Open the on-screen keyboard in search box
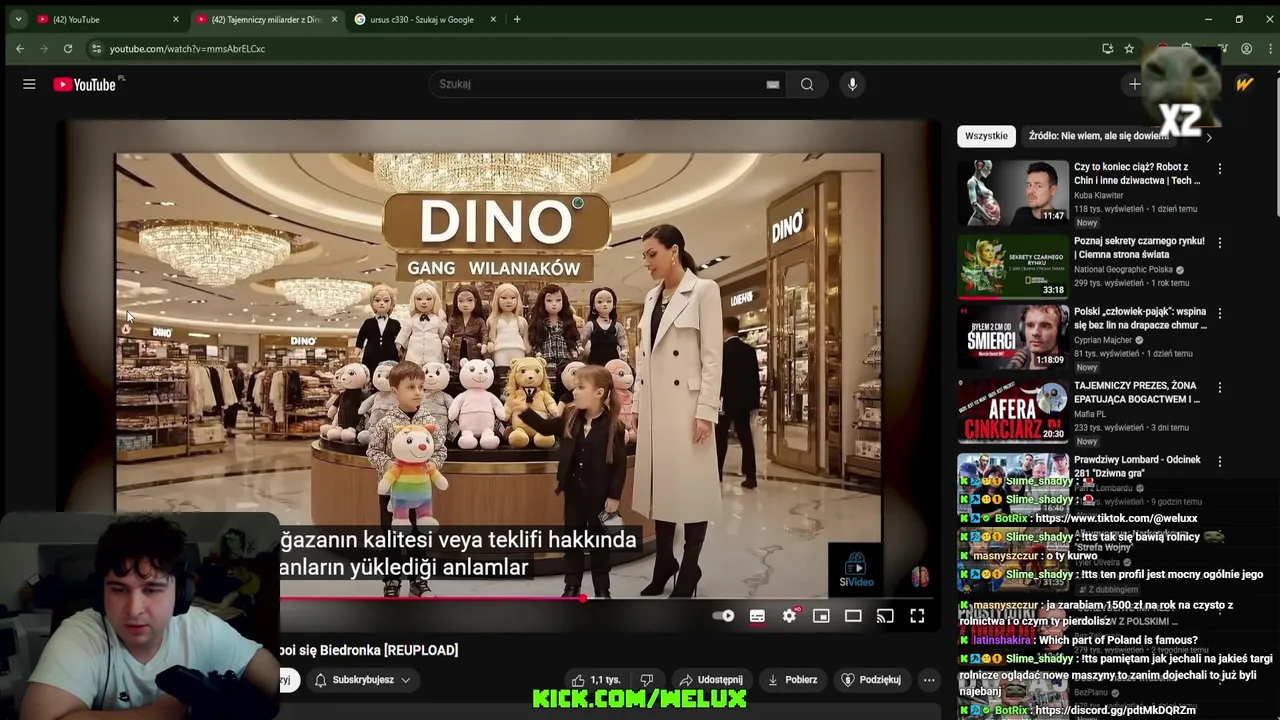 coord(772,85)
